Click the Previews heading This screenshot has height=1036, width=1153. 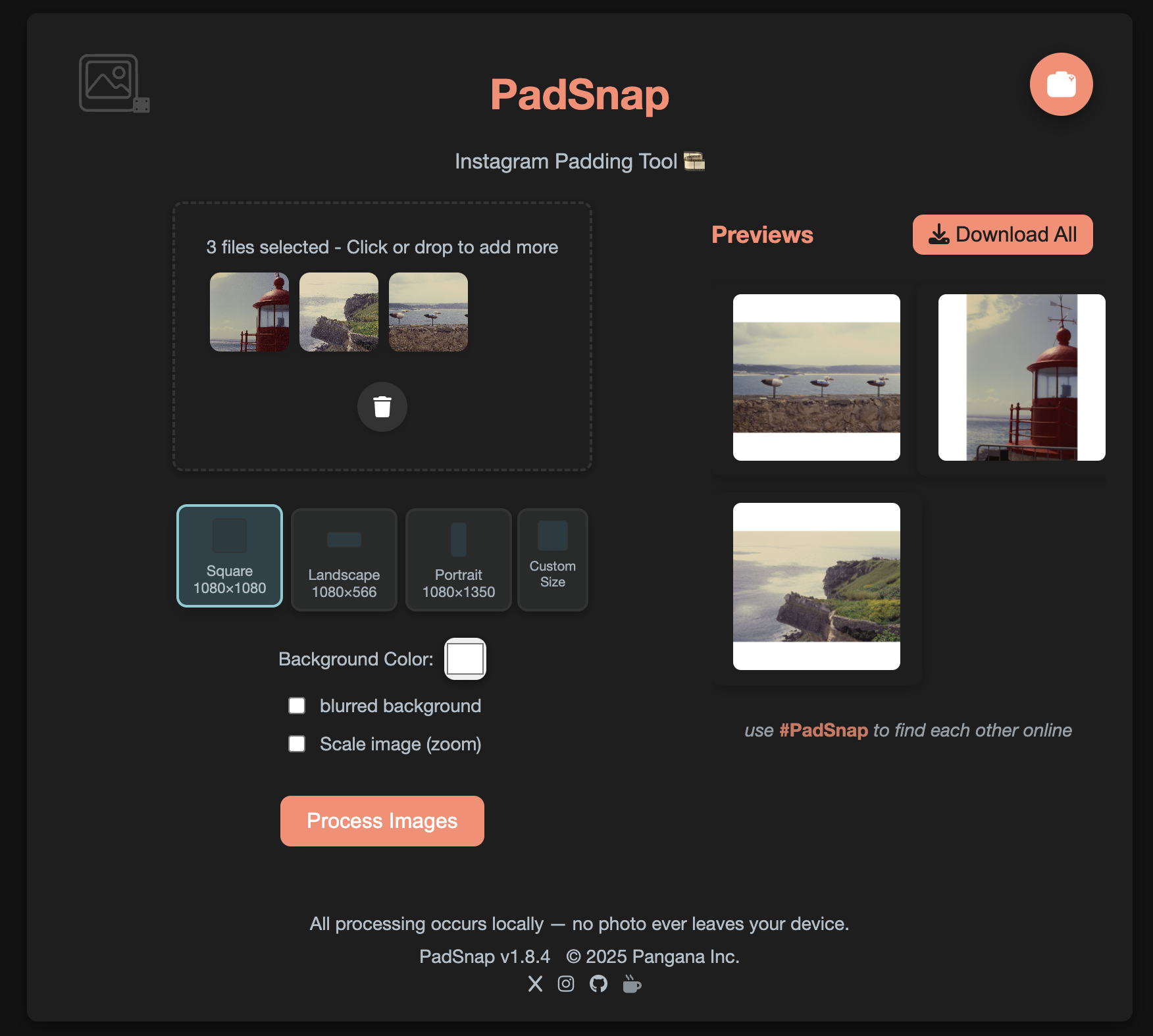click(762, 235)
